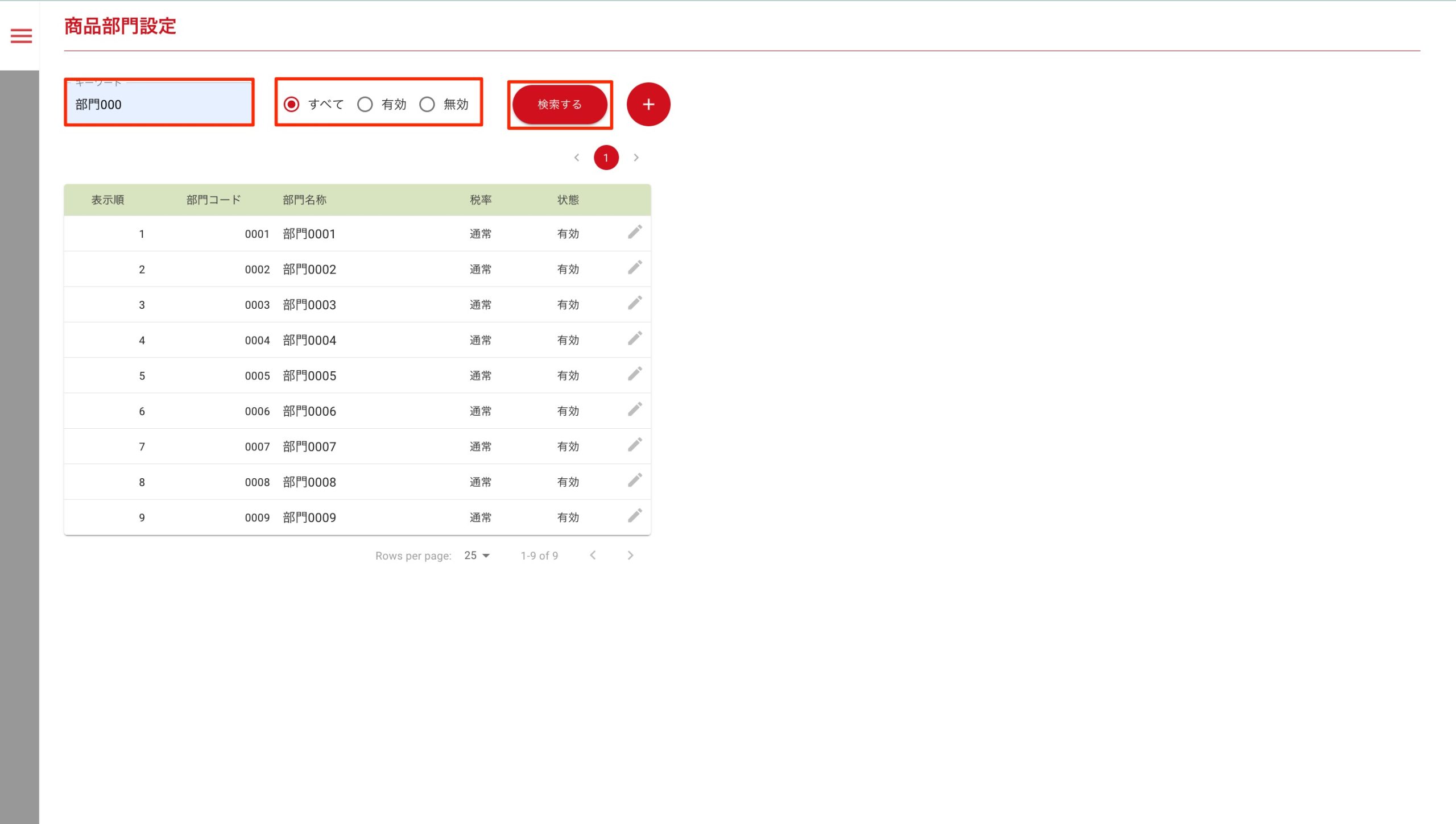Select the 有効 radio button

[x=365, y=104]
